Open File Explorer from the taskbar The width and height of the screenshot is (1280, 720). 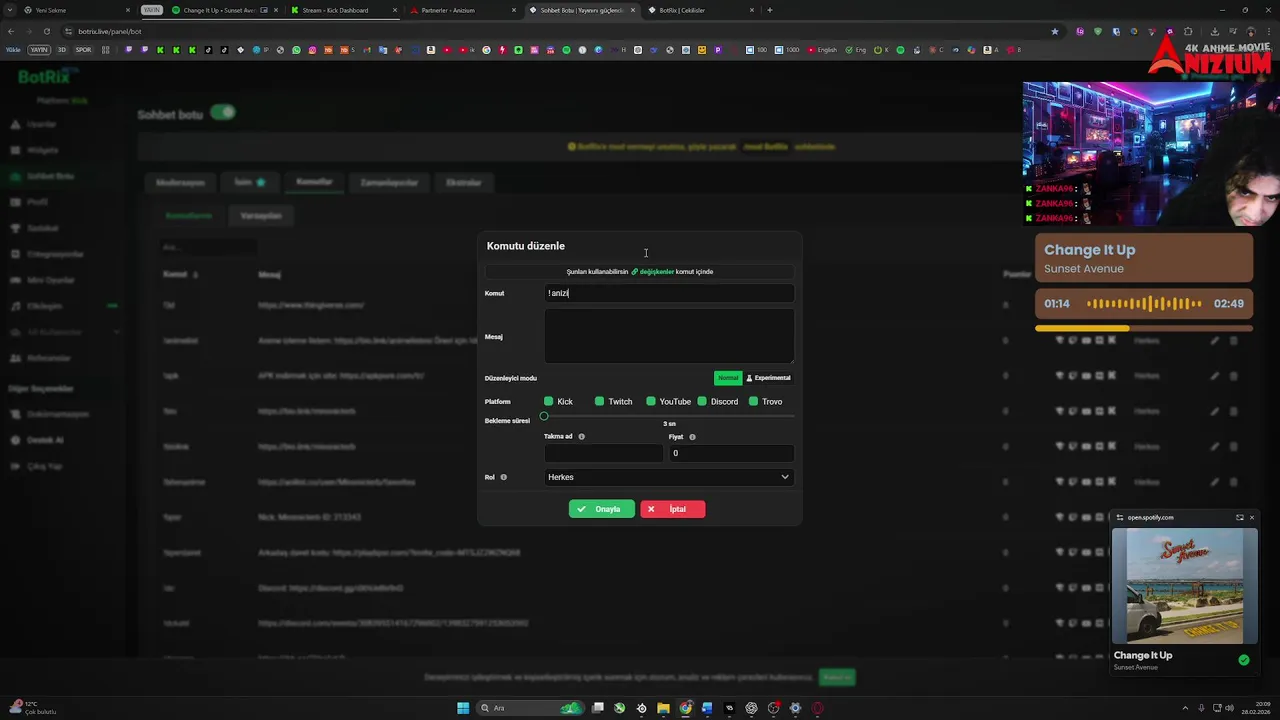[663, 708]
